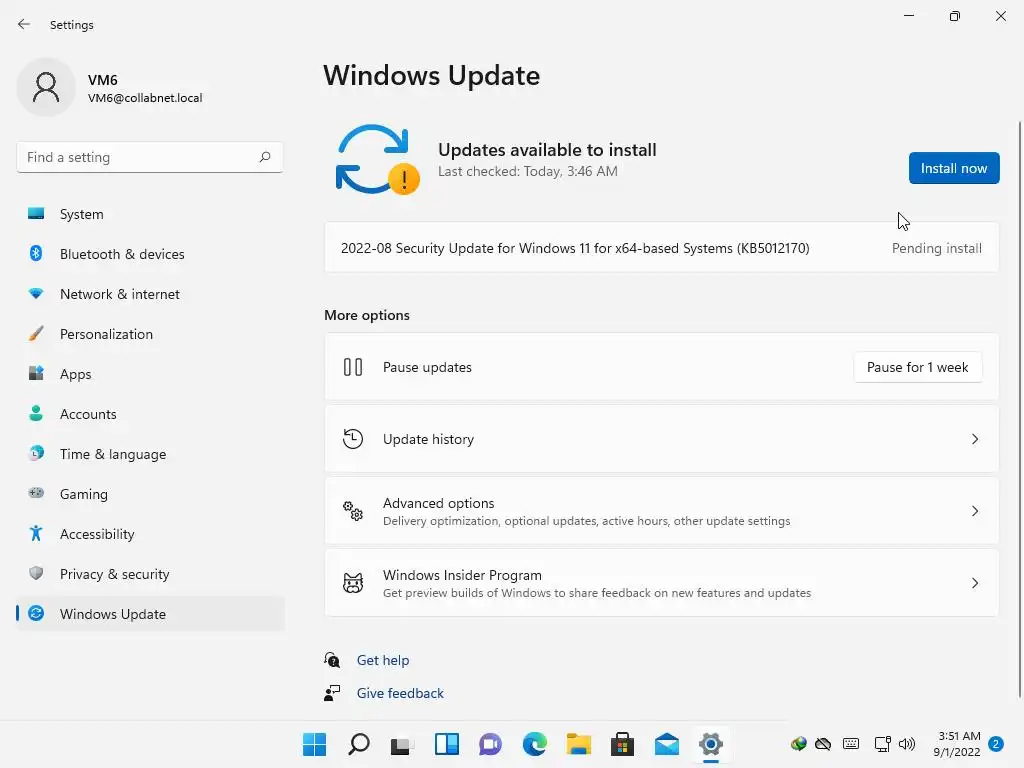This screenshot has height=768, width=1024.
Task: Click the keyboard tray icon
Action: coord(850,744)
